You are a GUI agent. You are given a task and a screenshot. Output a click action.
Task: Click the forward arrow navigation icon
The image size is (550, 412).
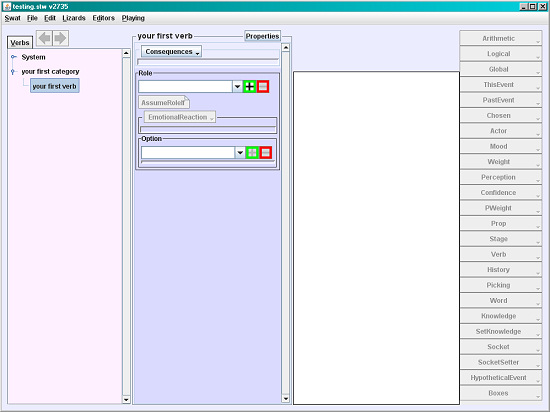[60, 38]
